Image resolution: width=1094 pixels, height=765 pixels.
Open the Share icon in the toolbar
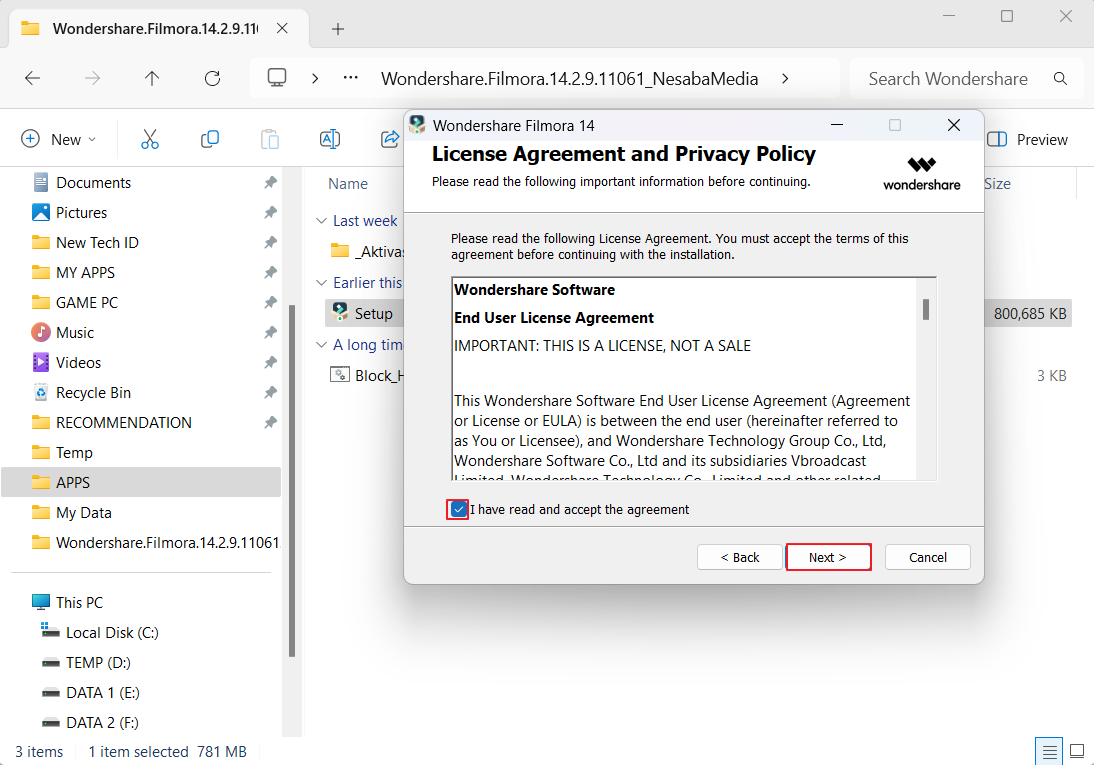tap(389, 139)
